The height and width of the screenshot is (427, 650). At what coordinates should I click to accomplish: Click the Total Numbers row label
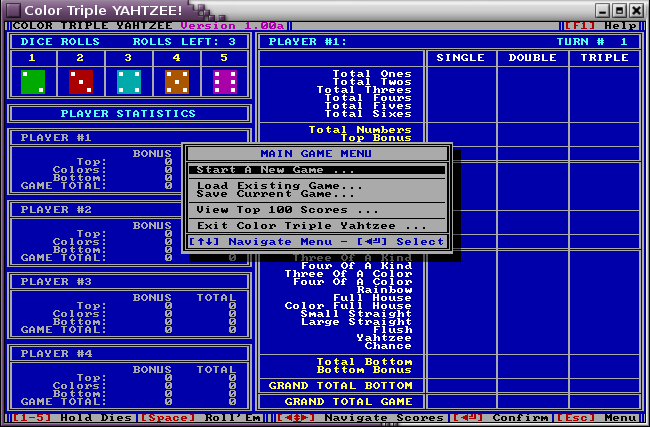point(360,130)
